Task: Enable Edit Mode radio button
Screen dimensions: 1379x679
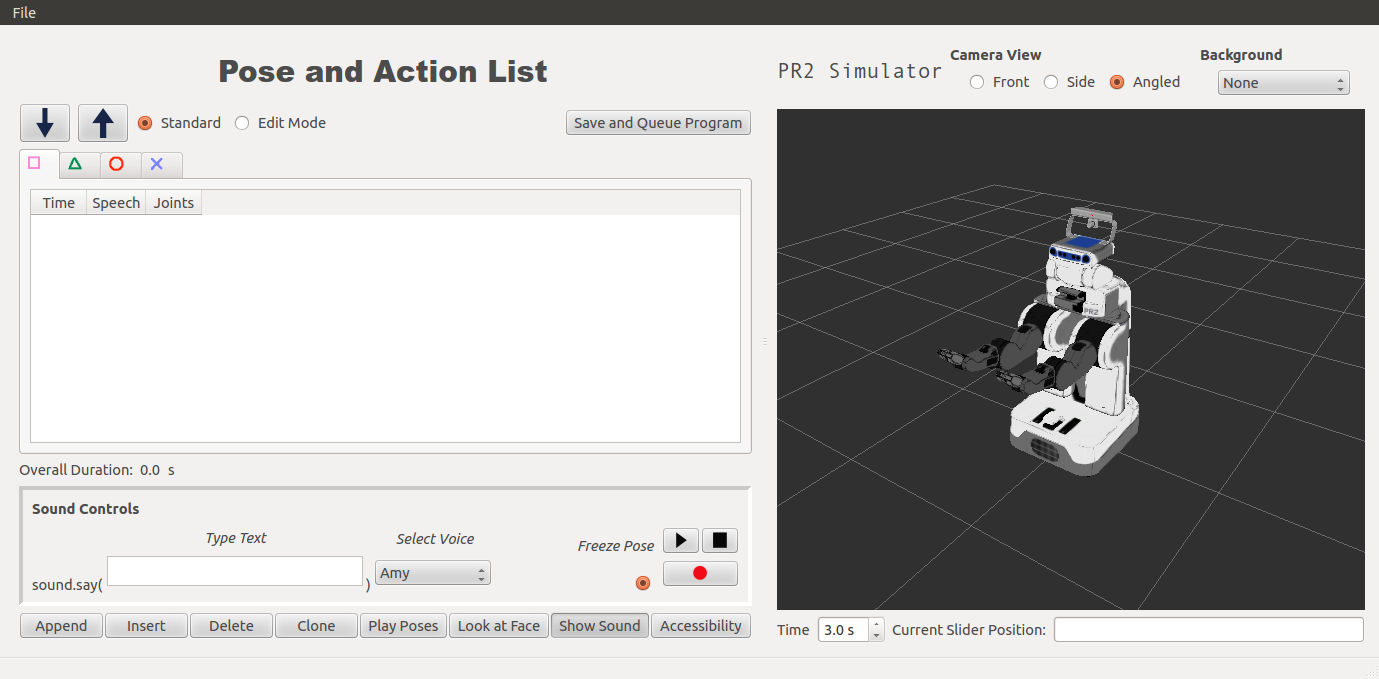Action: click(x=243, y=123)
